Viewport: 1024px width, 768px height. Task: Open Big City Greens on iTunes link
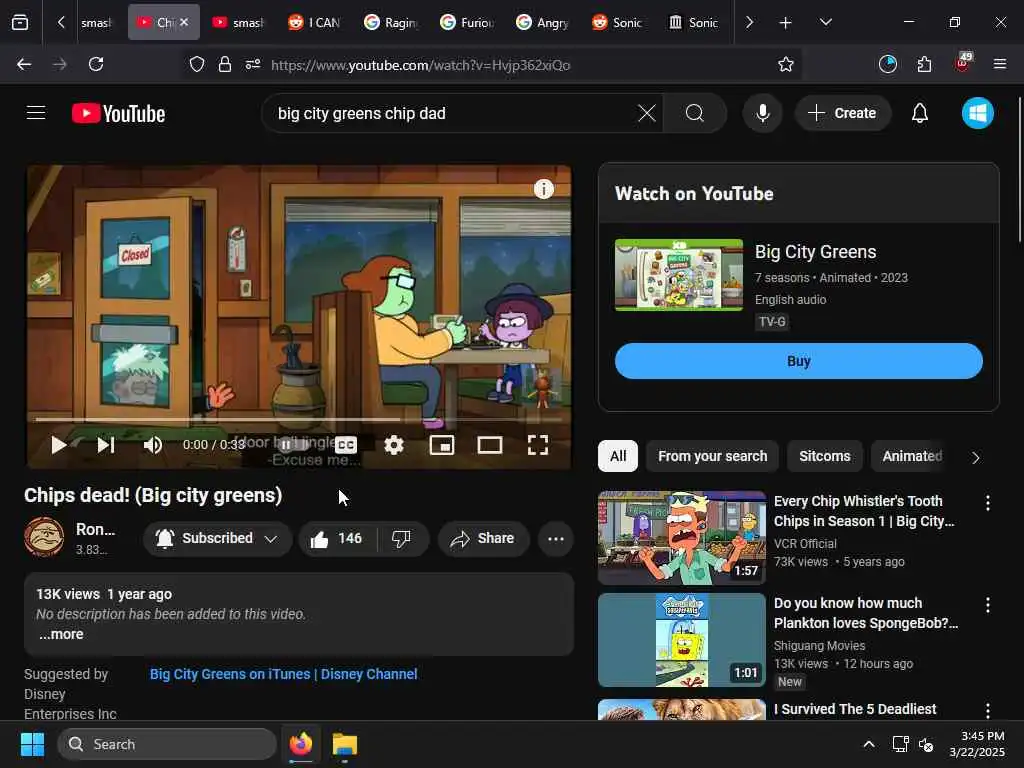283,674
